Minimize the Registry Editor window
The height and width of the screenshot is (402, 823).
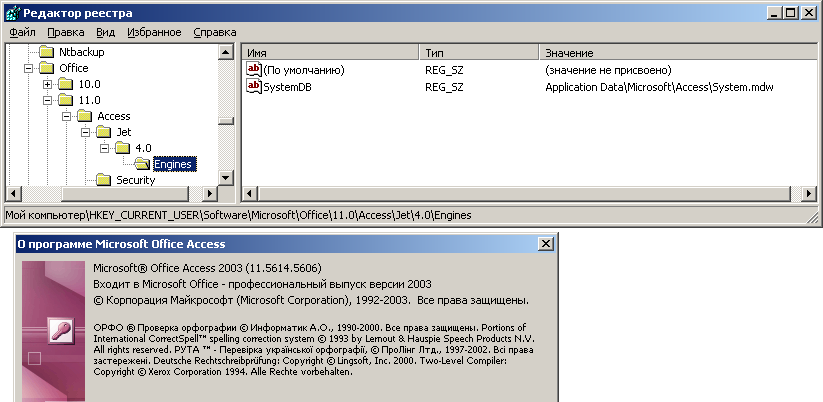pyautogui.click(x=774, y=13)
